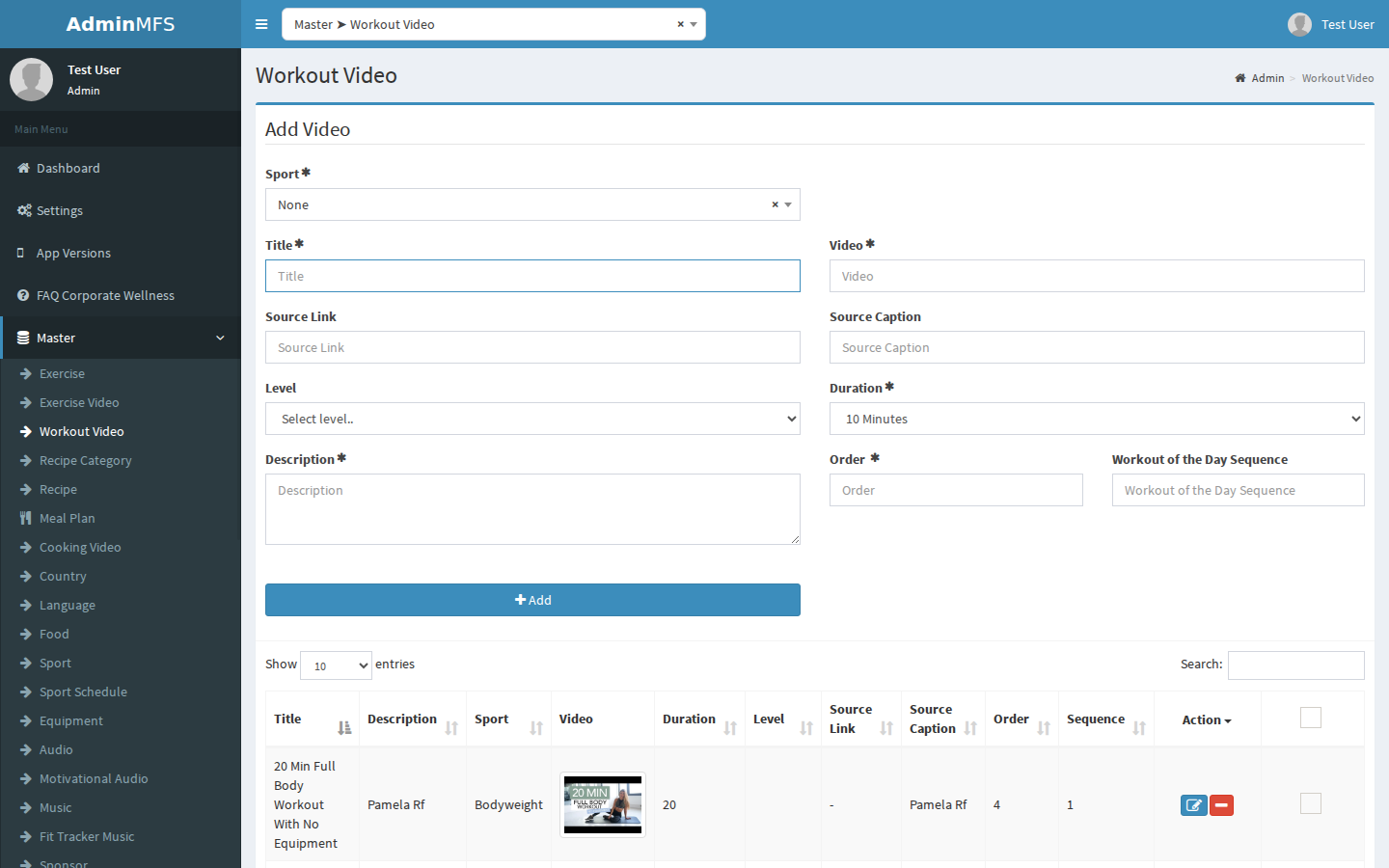Open the Select level dropdown
1389x868 pixels.
pyautogui.click(x=532, y=419)
